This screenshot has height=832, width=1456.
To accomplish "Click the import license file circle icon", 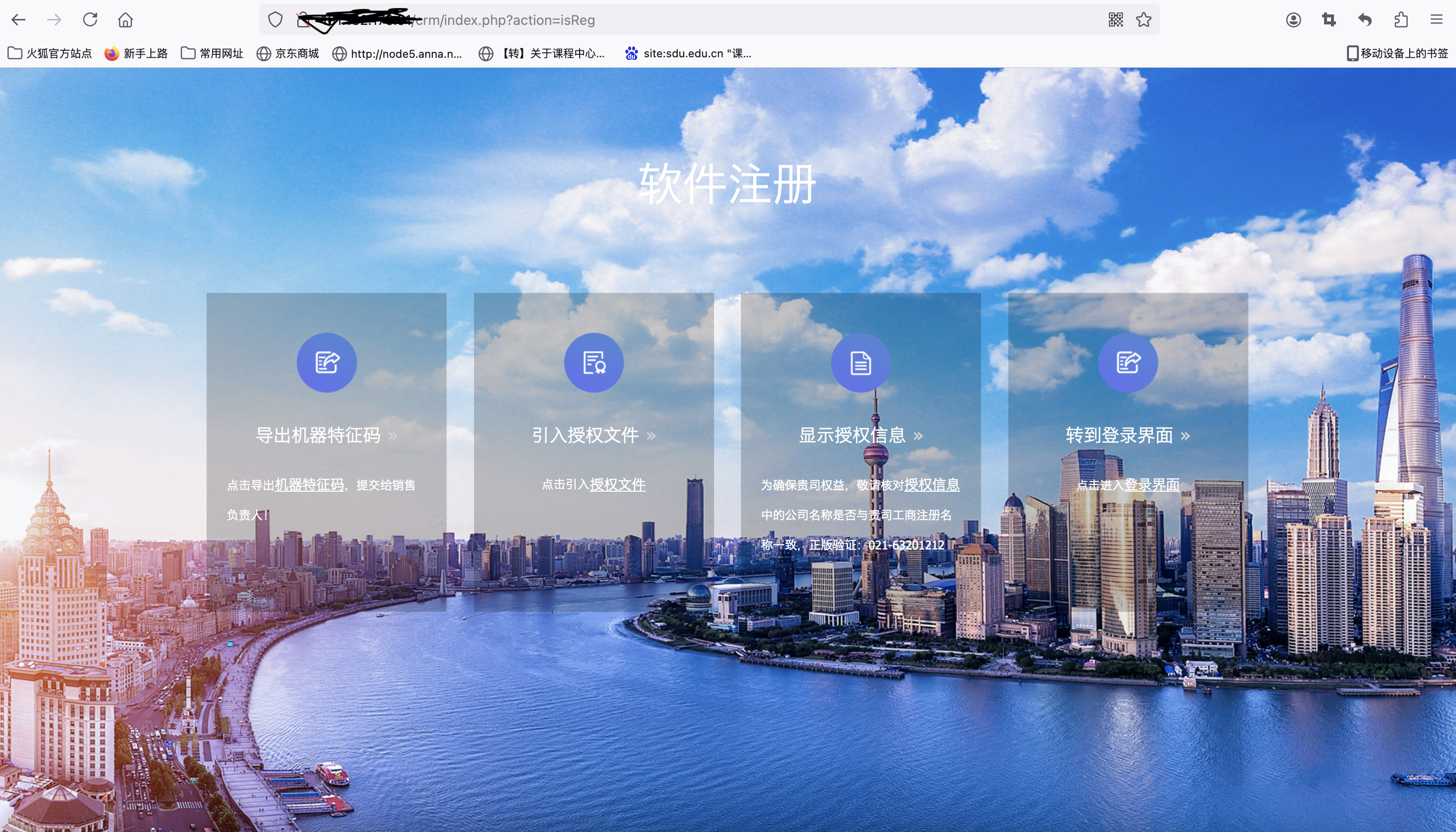I will tap(593, 362).
